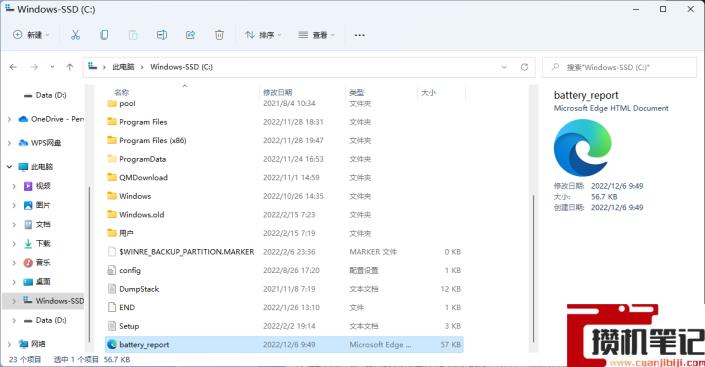Click the Program Files folder icon
705x367 pixels.
[x=112, y=121]
